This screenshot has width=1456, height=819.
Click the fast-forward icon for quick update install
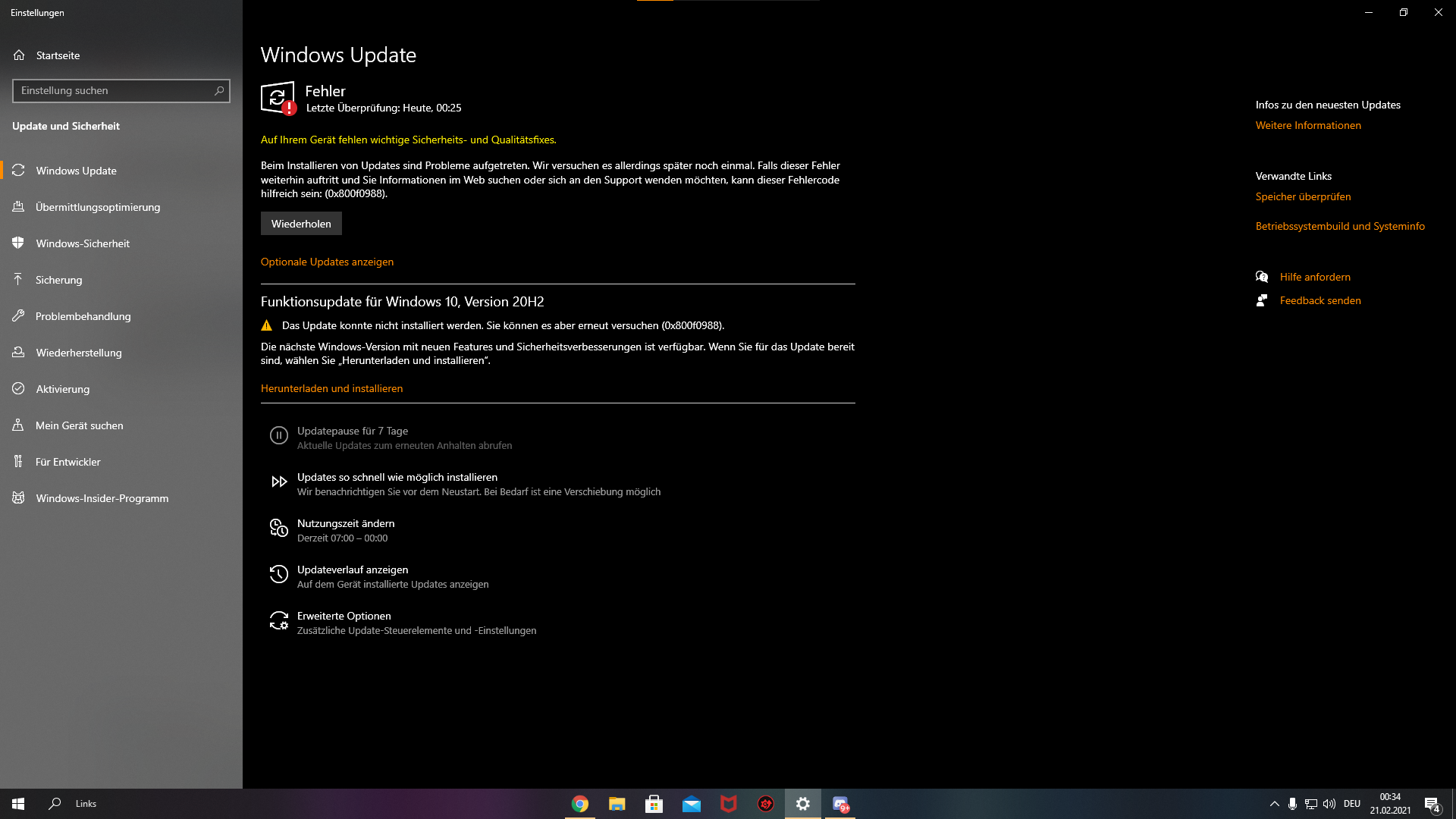[x=279, y=482]
